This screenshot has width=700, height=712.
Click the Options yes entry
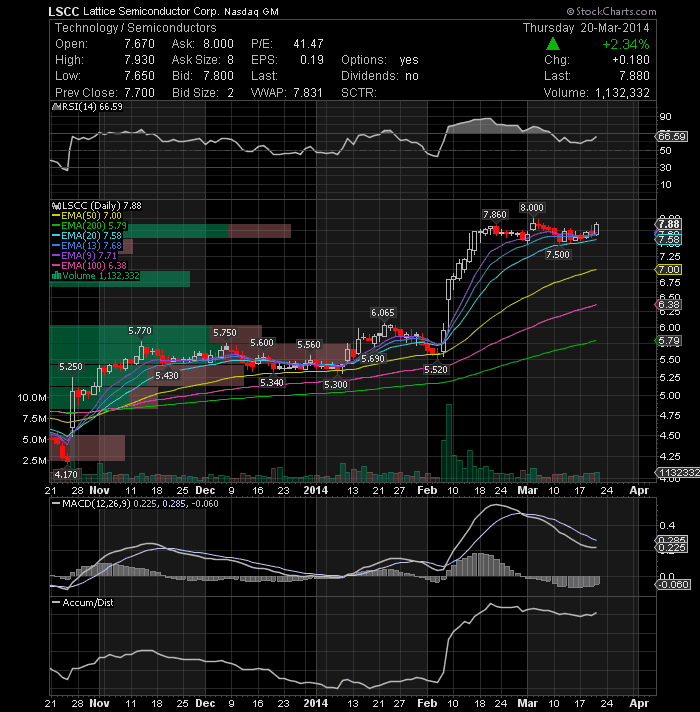[x=380, y=60]
